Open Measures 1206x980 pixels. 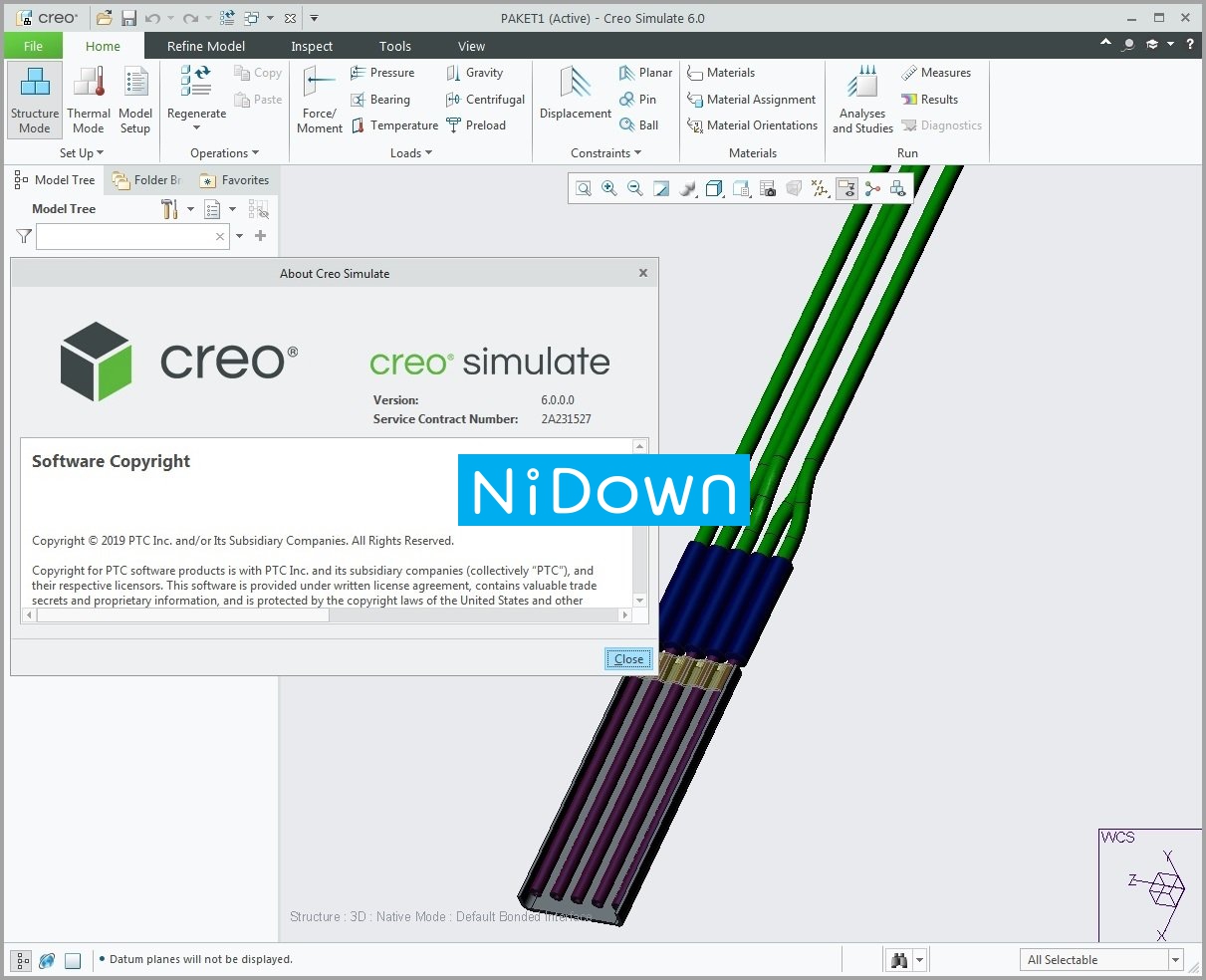point(936,73)
